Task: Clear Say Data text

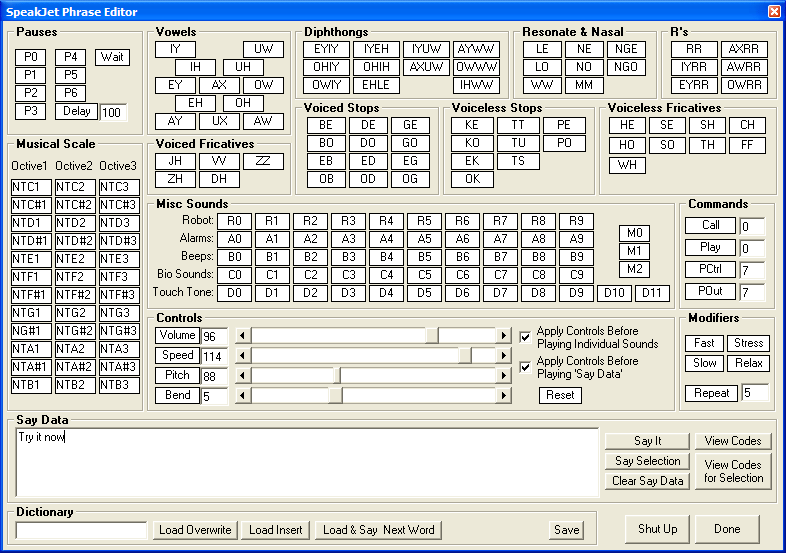Action: click(648, 481)
